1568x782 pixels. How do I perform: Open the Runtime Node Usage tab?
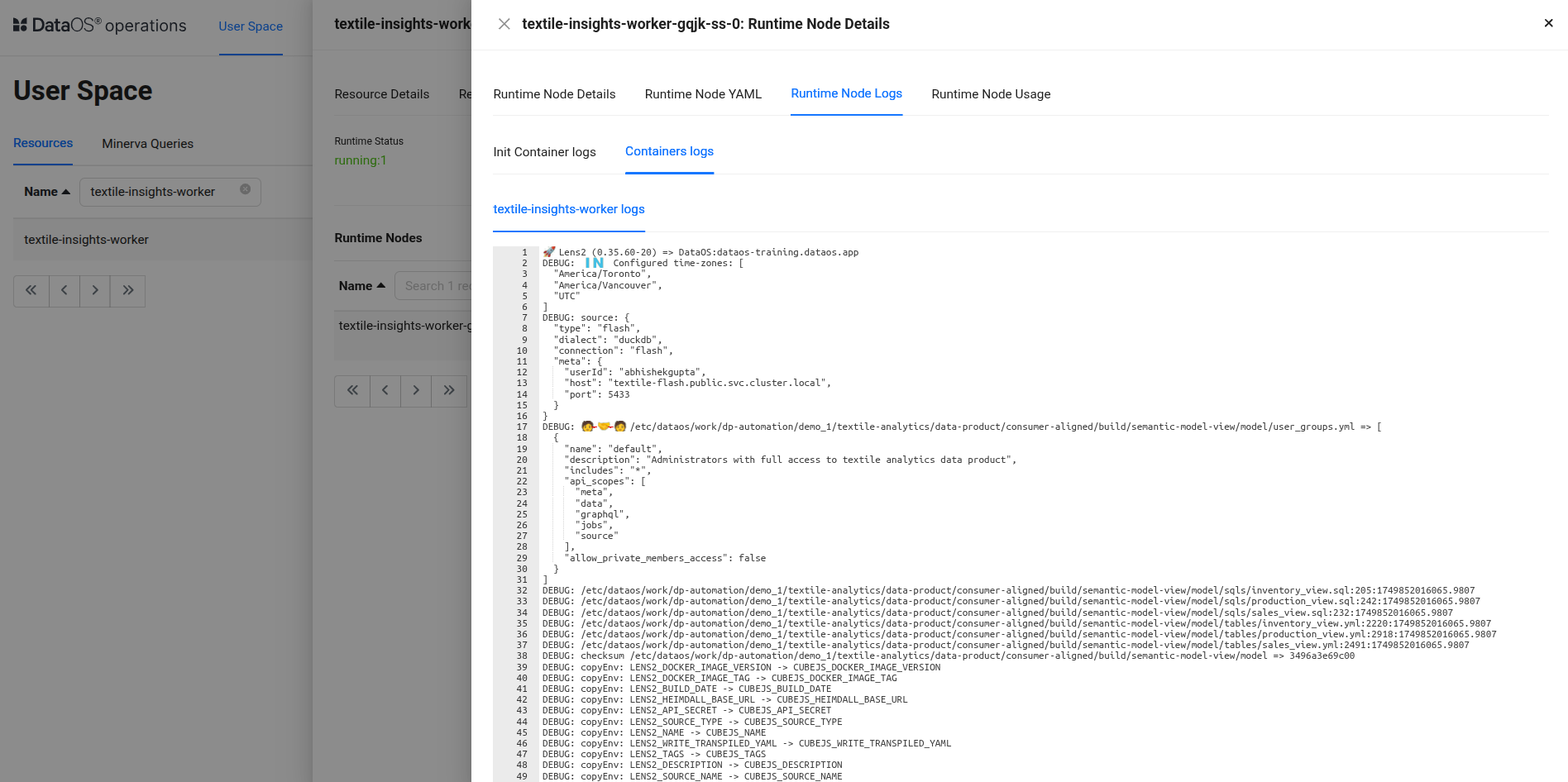[991, 94]
